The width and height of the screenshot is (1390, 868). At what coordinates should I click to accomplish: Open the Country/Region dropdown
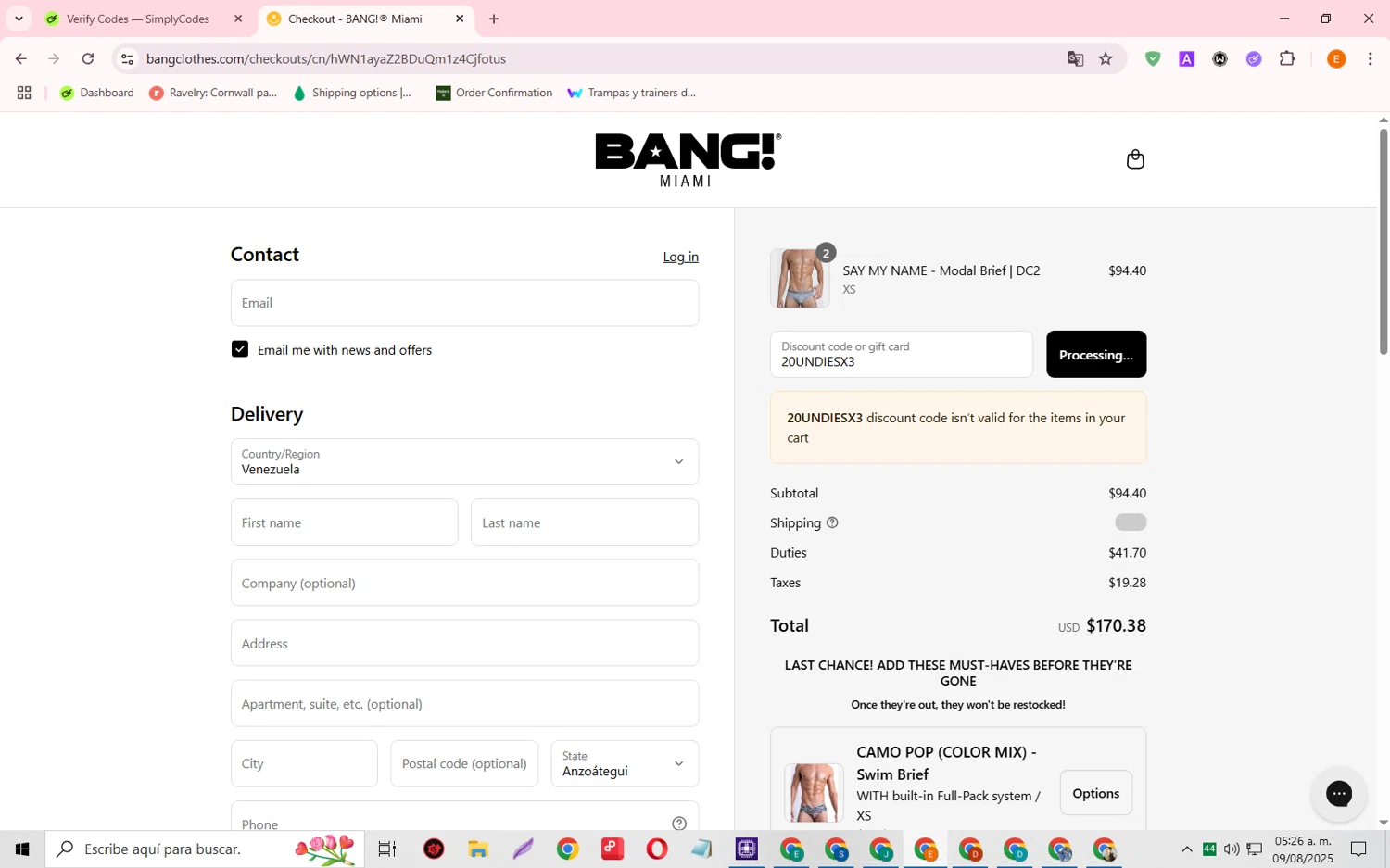click(x=464, y=461)
